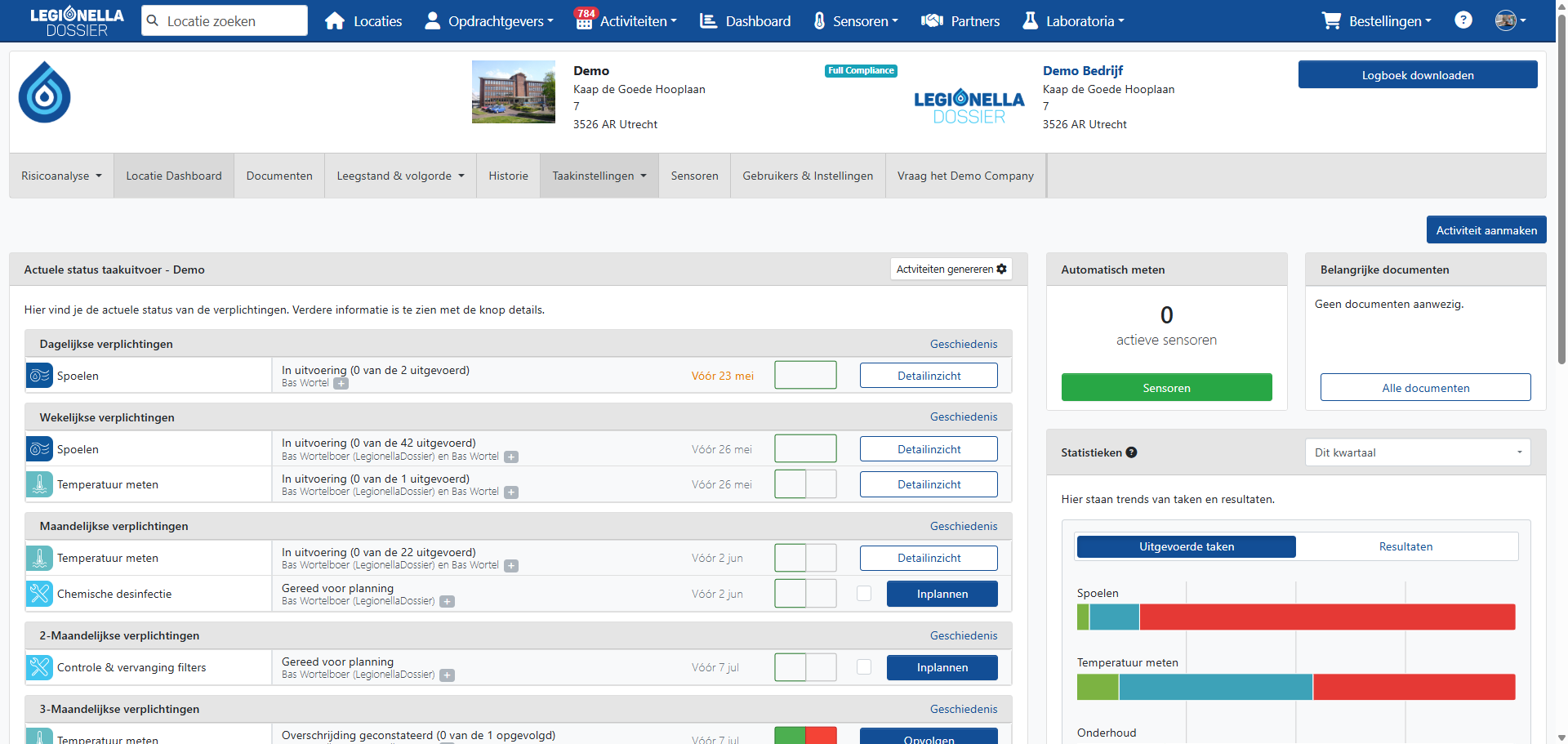Click the Statistieken info question icon
The image size is (1568, 744).
click(x=1131, y=452)
